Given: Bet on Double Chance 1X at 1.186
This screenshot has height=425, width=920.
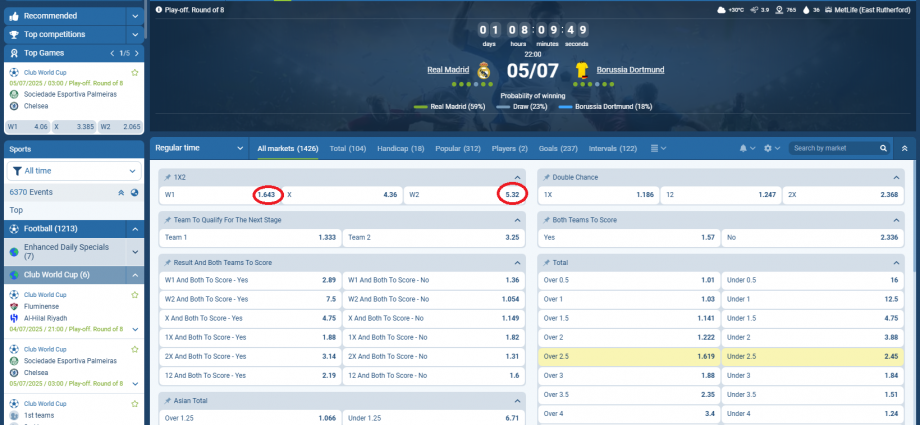Looking at the screenshot, I should tap(598, 195).
